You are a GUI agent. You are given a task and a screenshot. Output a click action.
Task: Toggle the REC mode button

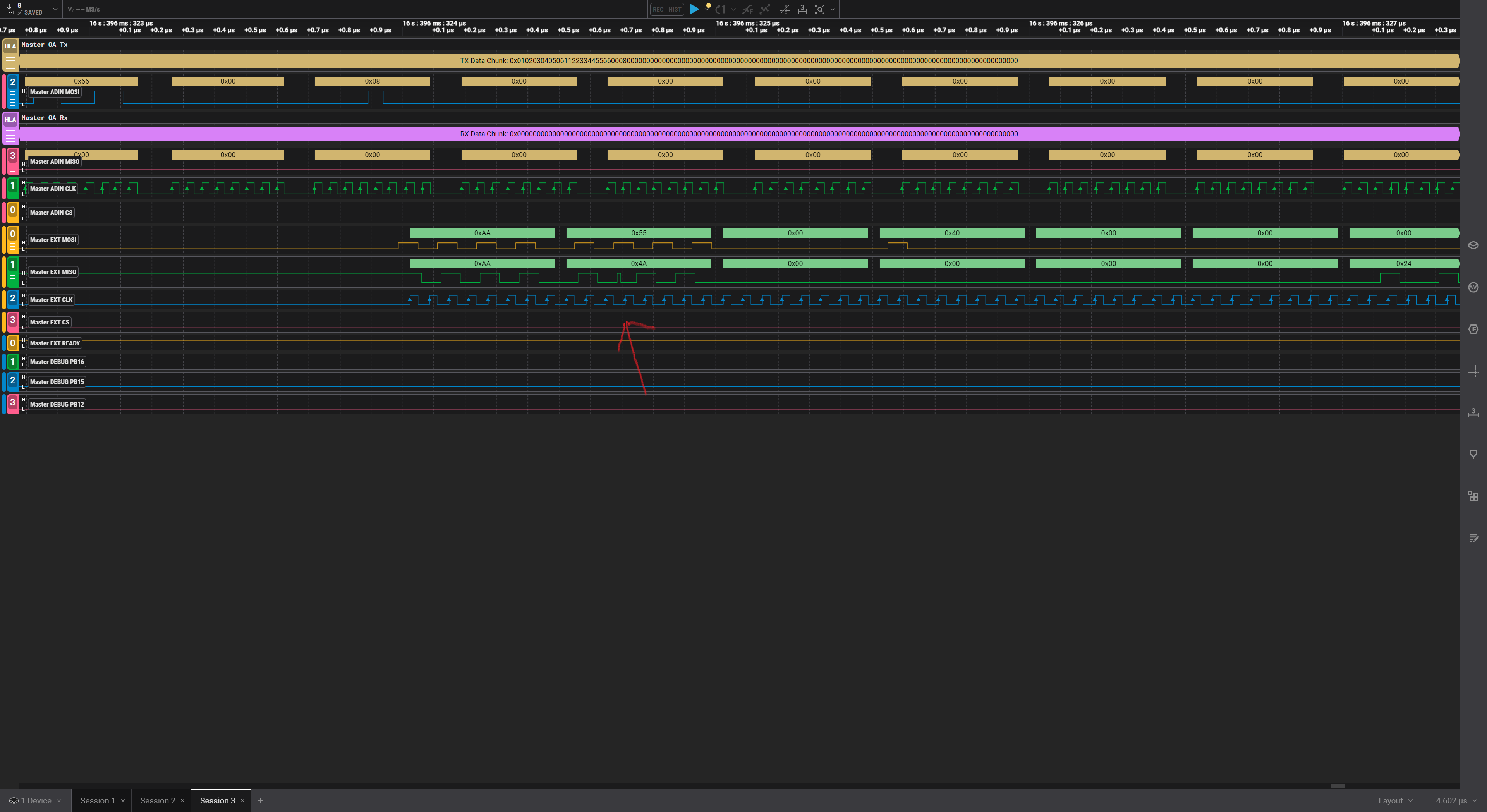coord(658,9)
